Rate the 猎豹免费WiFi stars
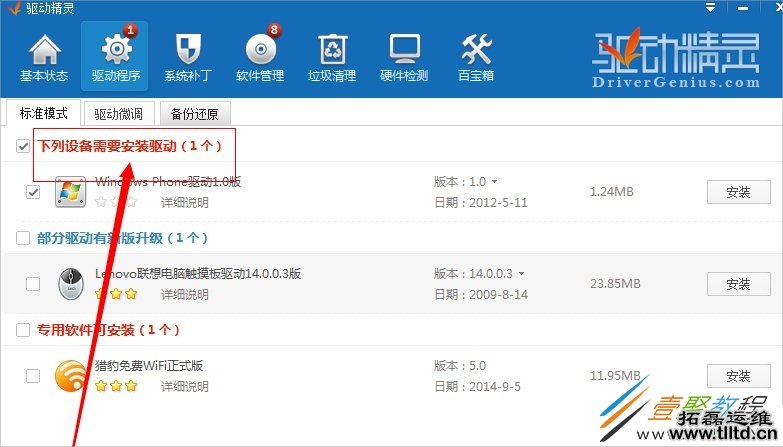This screenshot has width=783, height=447. point(116,386)
